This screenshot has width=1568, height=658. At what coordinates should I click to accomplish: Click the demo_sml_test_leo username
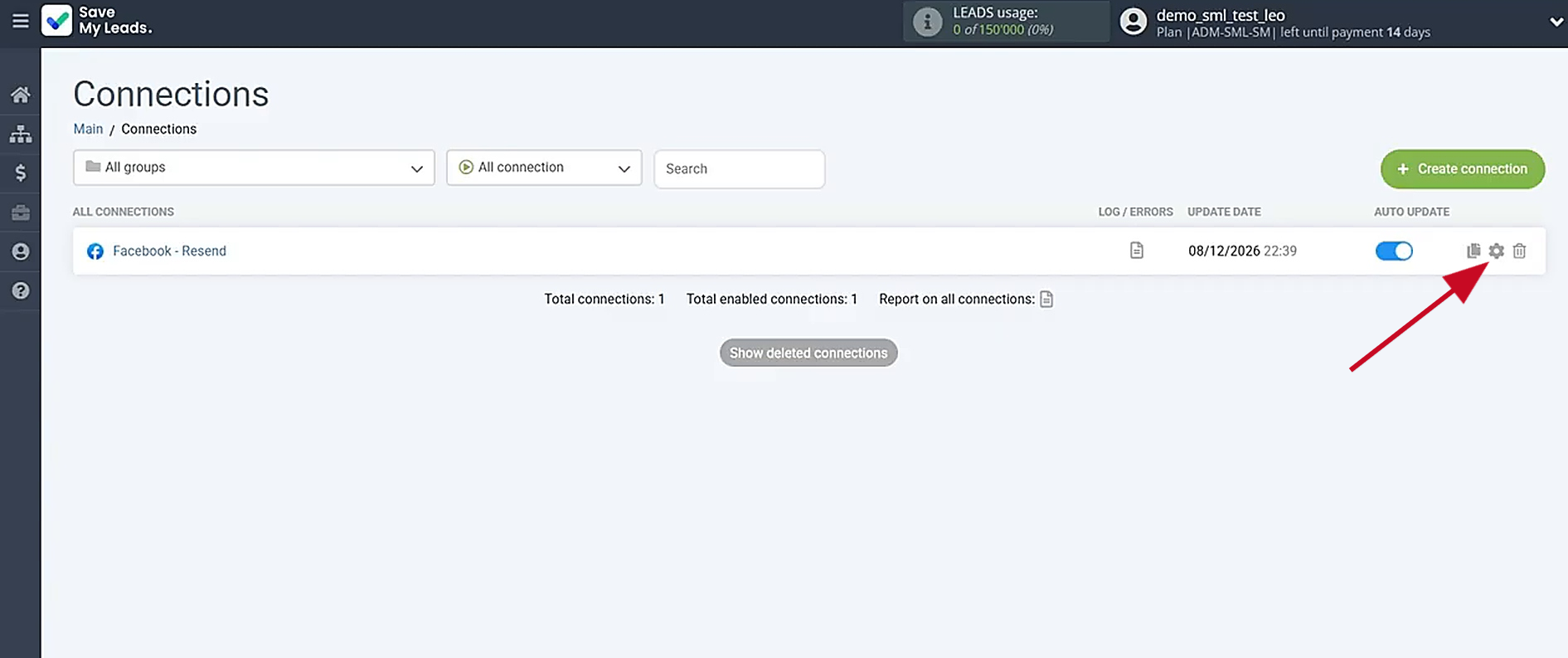coord(1221,15)
